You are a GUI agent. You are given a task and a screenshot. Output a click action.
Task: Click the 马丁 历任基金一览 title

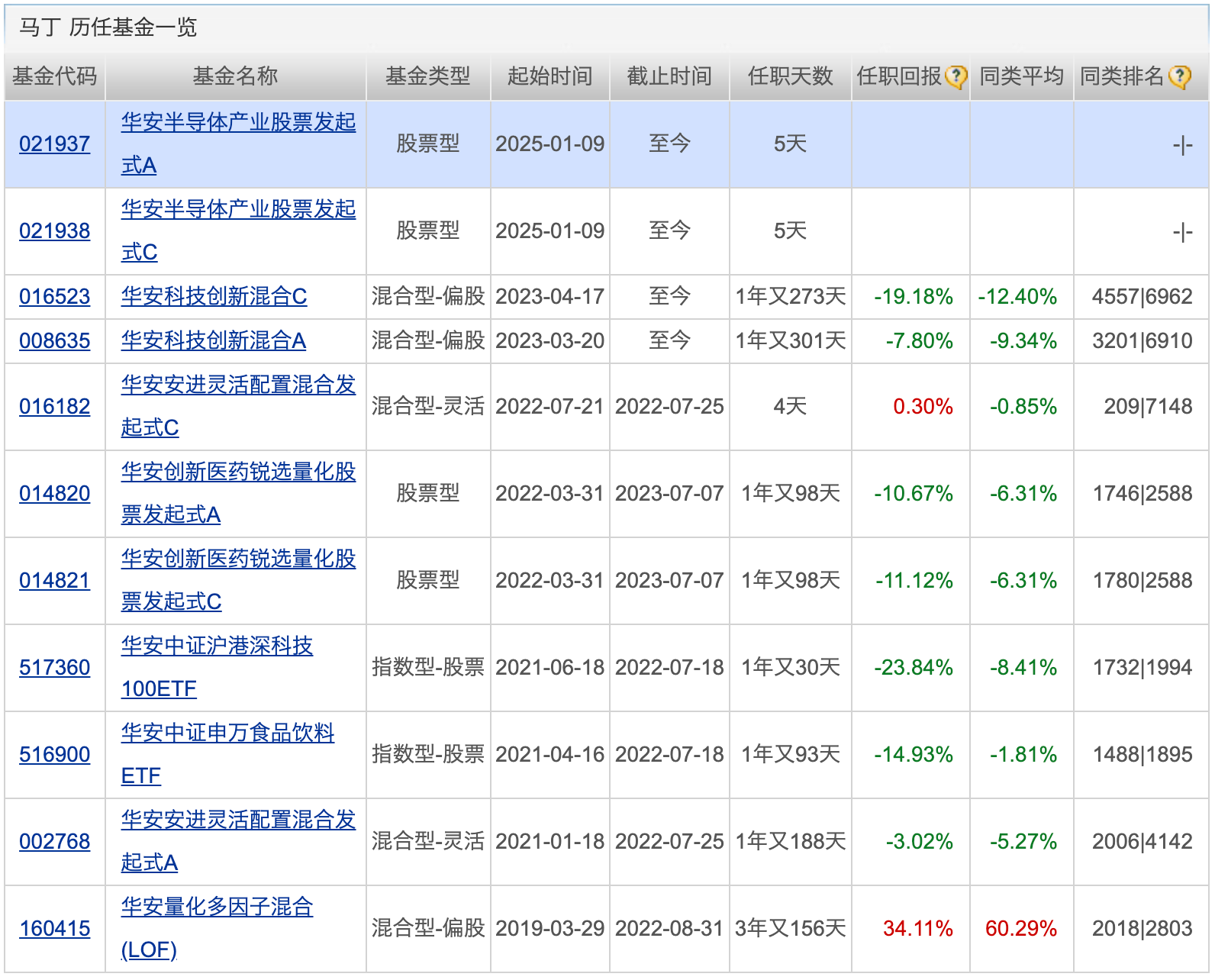108,27
